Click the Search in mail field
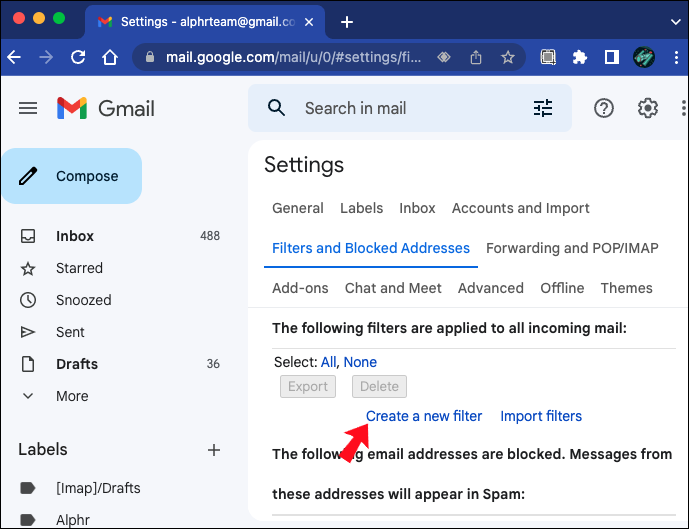 point(400,108)
